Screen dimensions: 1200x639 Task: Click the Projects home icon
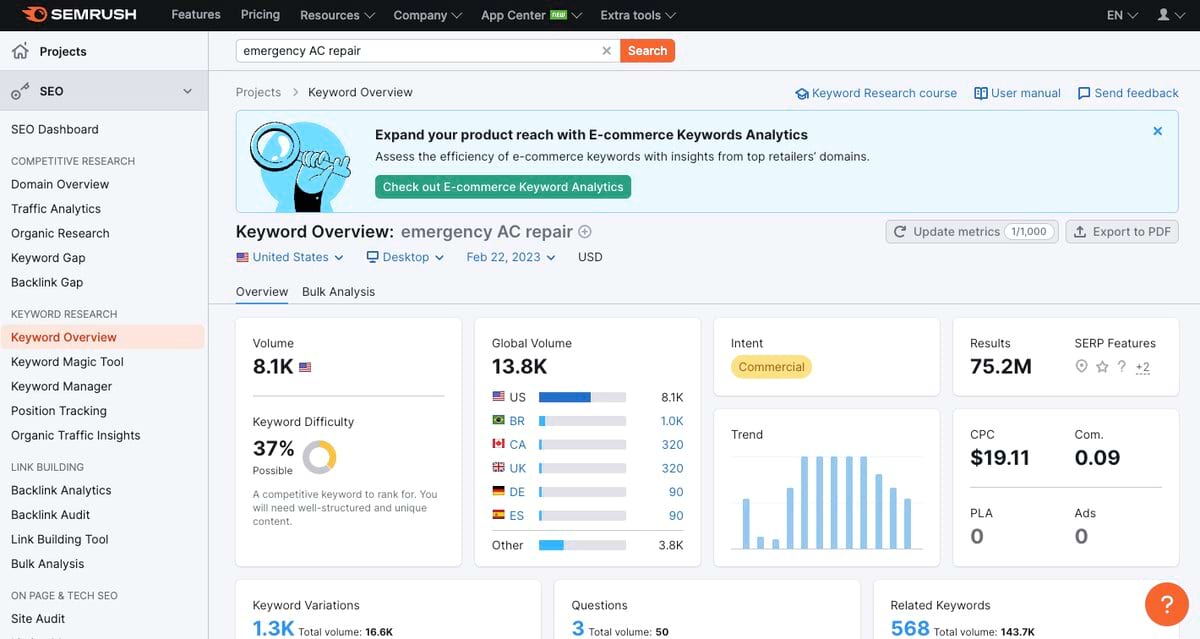pyautogui.click(x=20, y=51)
